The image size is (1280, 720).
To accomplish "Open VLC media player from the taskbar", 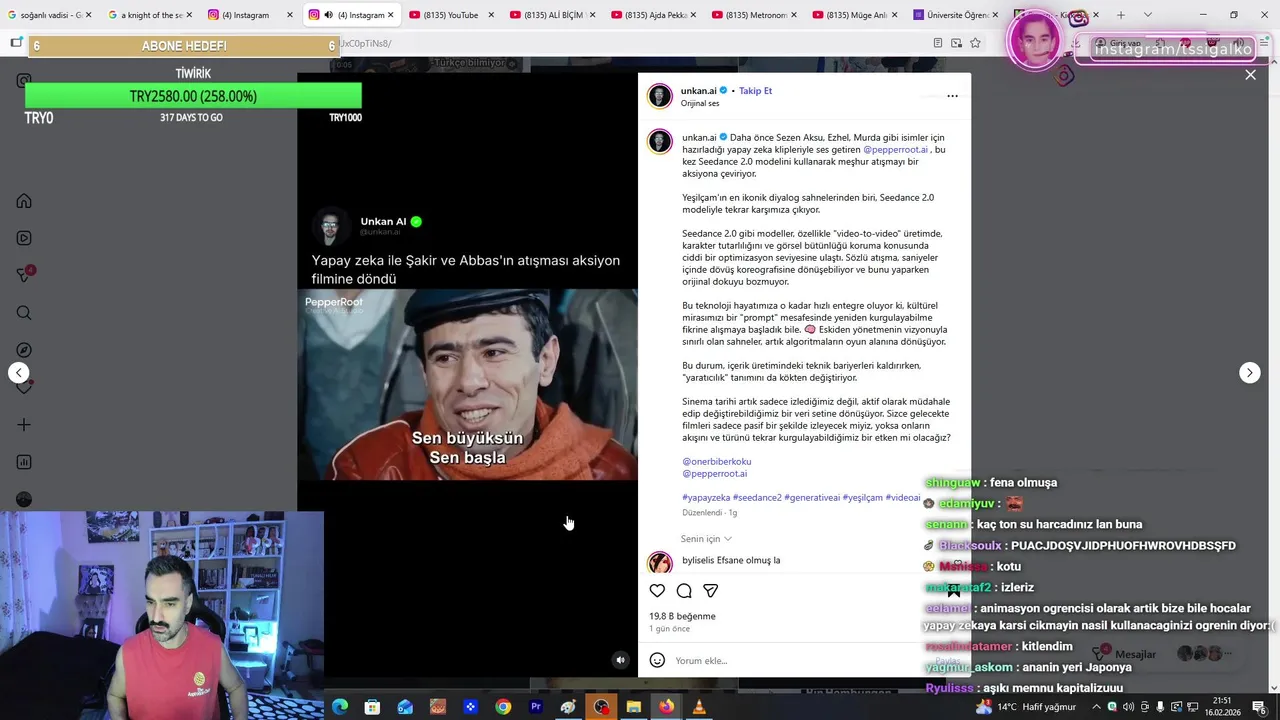I will coord(699,707).
